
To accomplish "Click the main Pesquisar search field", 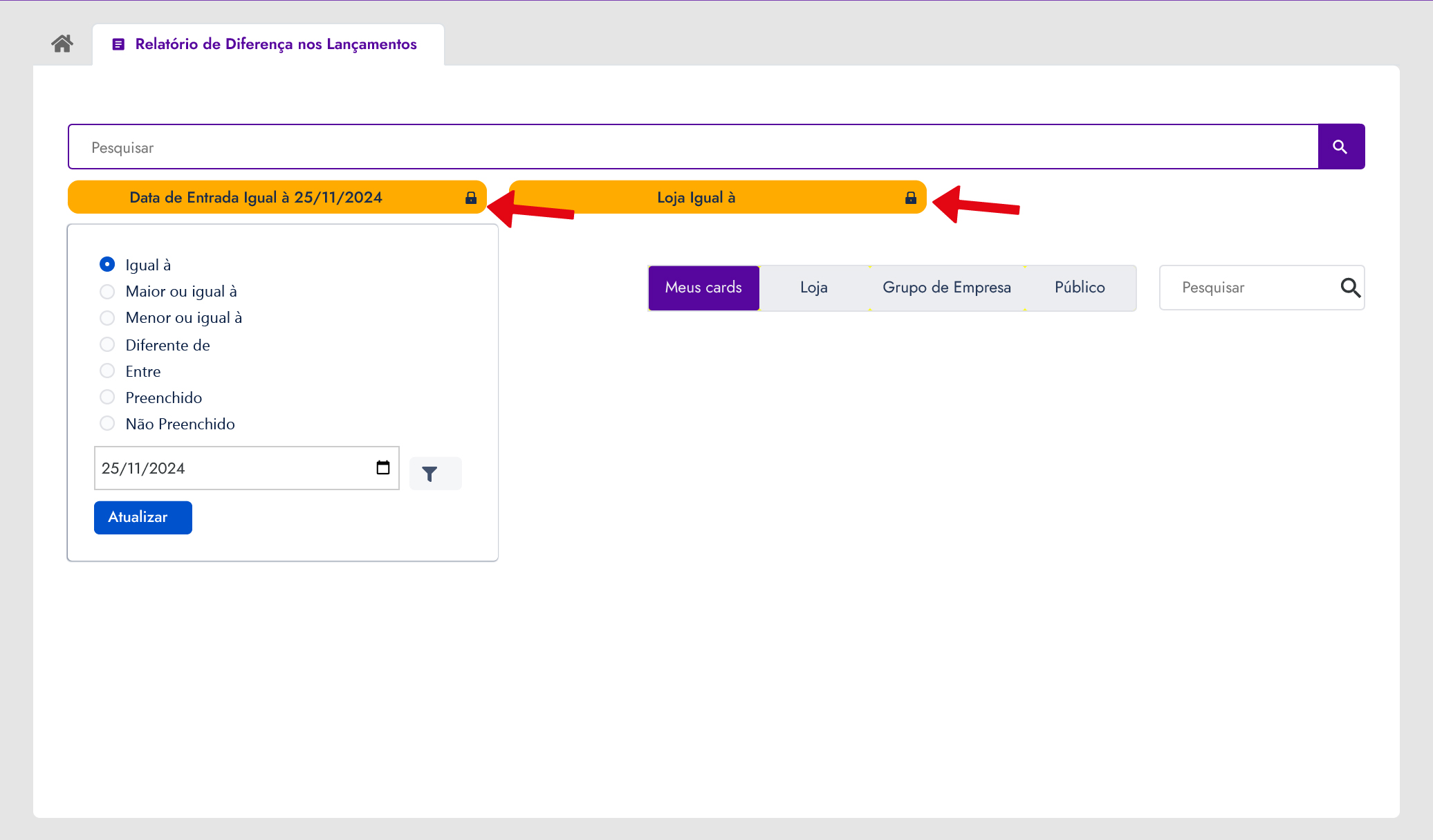I will coord(692,147).
